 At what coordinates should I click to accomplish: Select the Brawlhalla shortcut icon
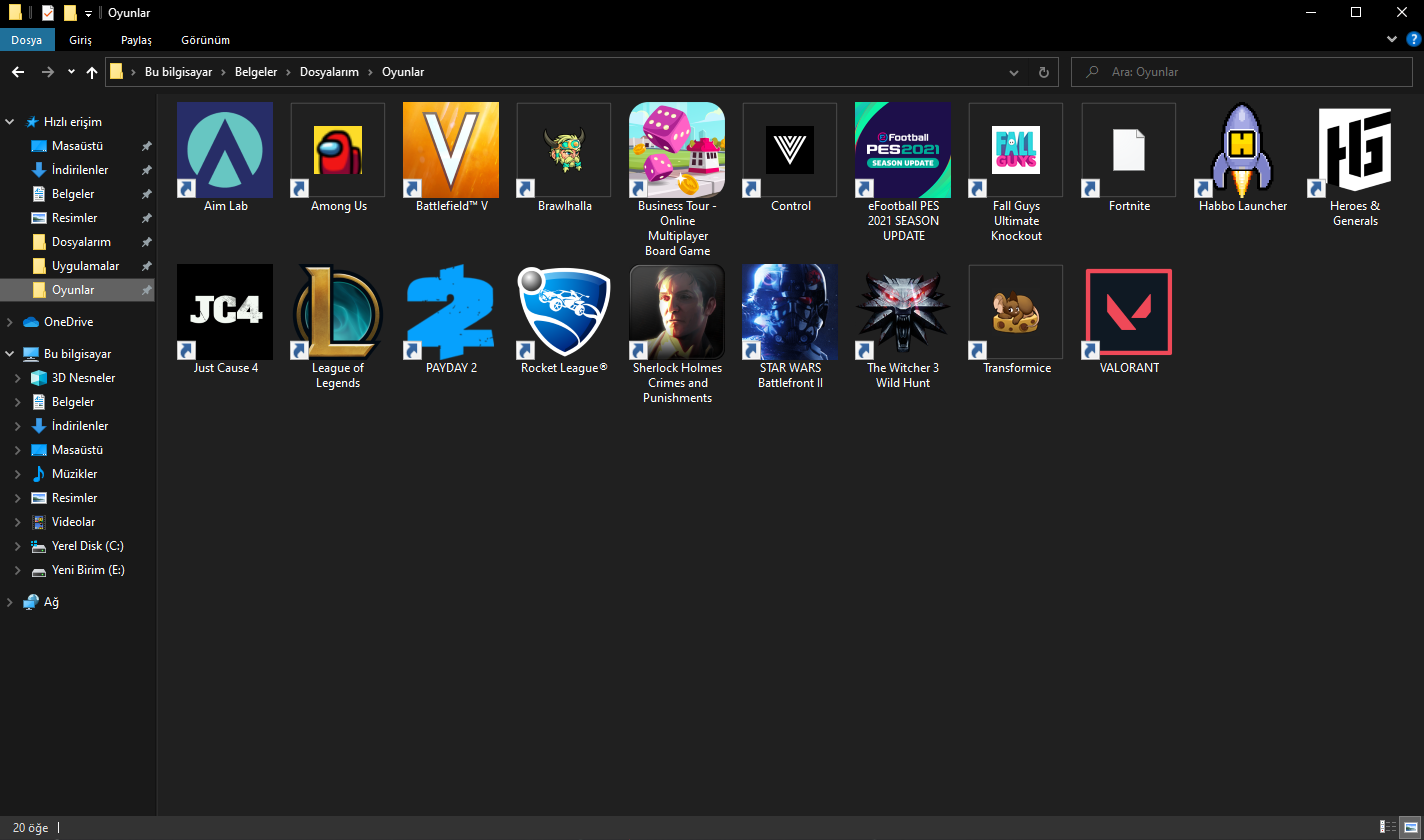click(564, 150)
